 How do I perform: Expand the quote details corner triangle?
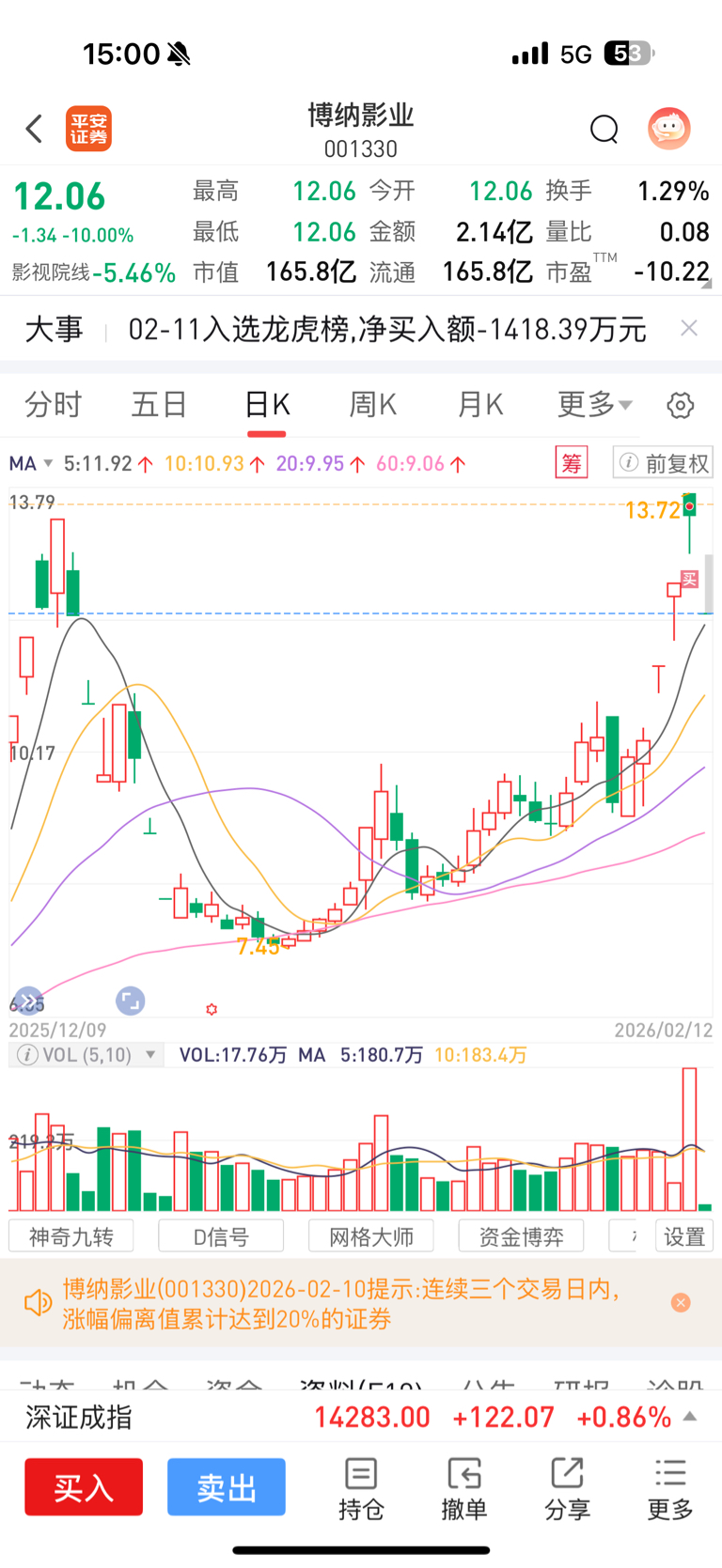[707, 283]
